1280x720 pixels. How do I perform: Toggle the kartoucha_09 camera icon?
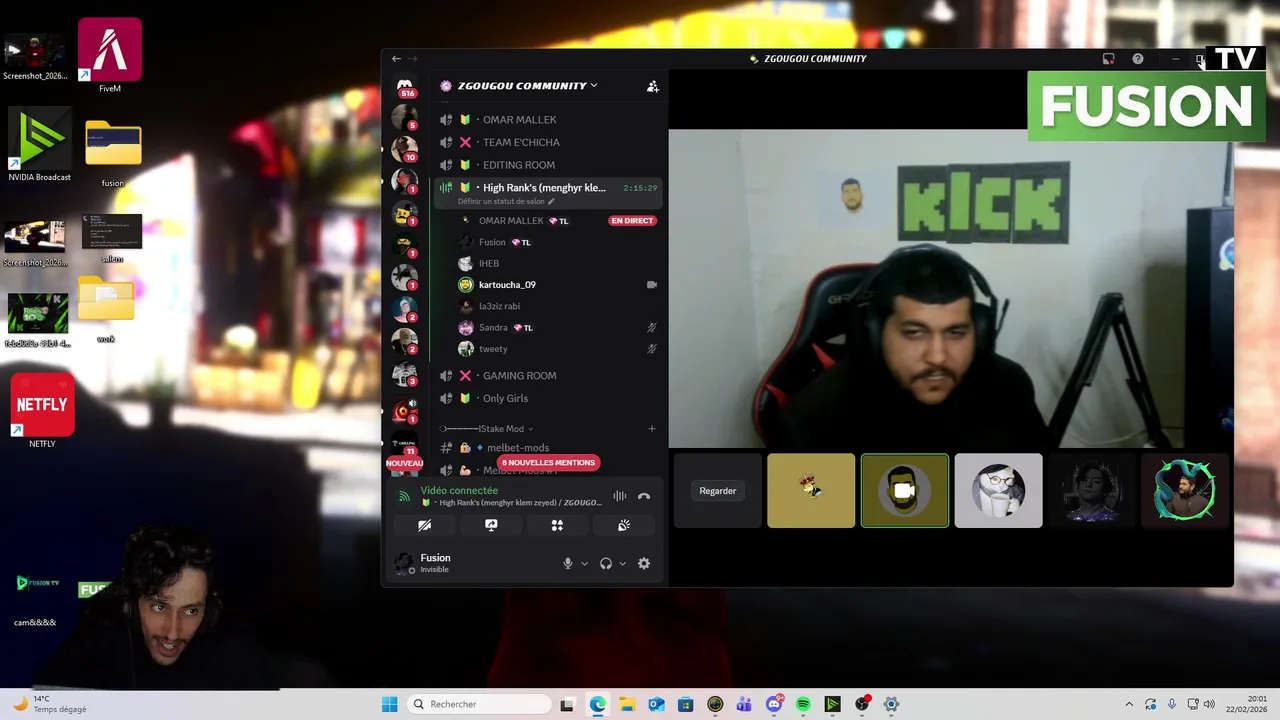652,285
